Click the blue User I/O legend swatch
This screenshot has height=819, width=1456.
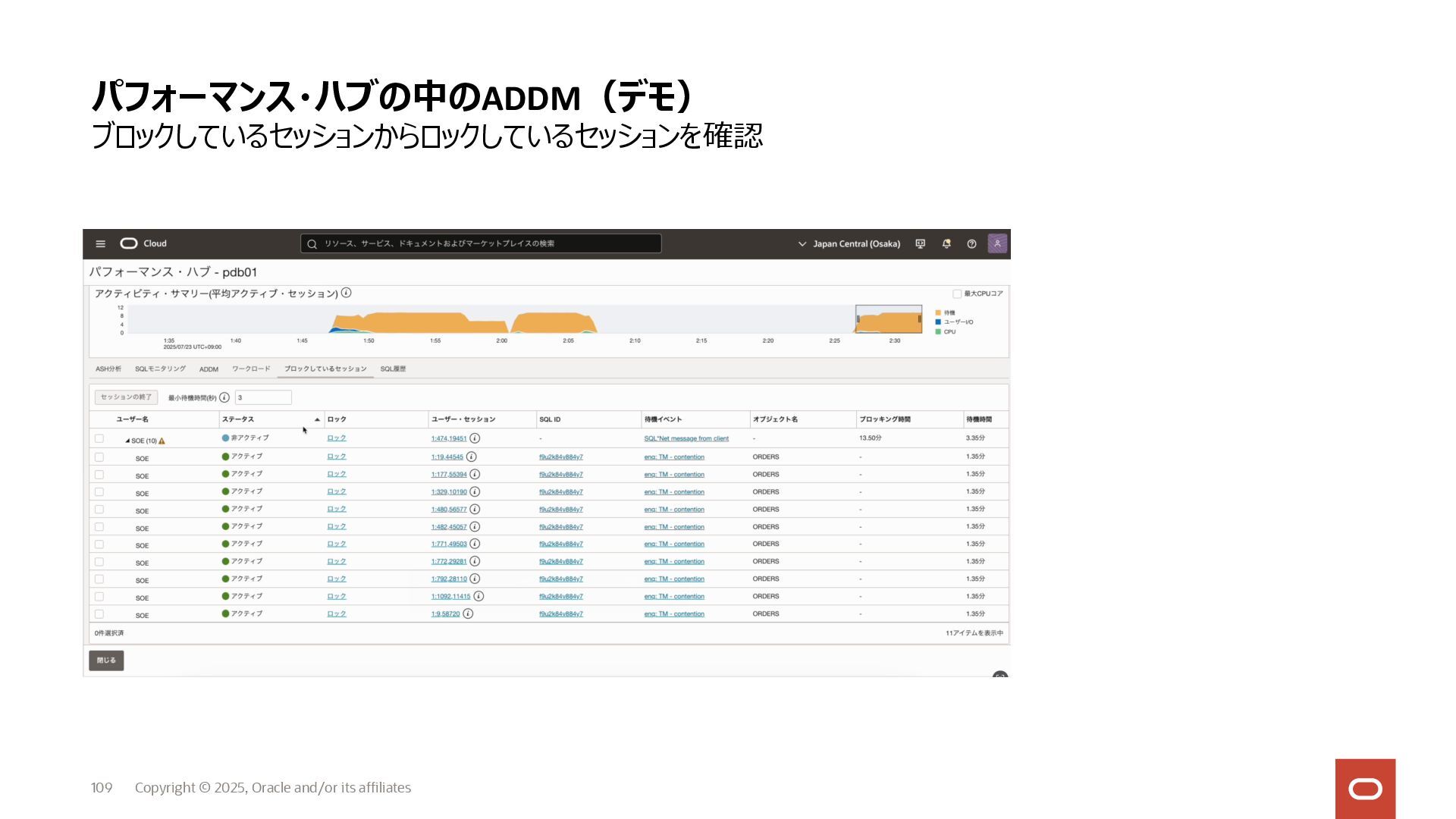[938, 322]
